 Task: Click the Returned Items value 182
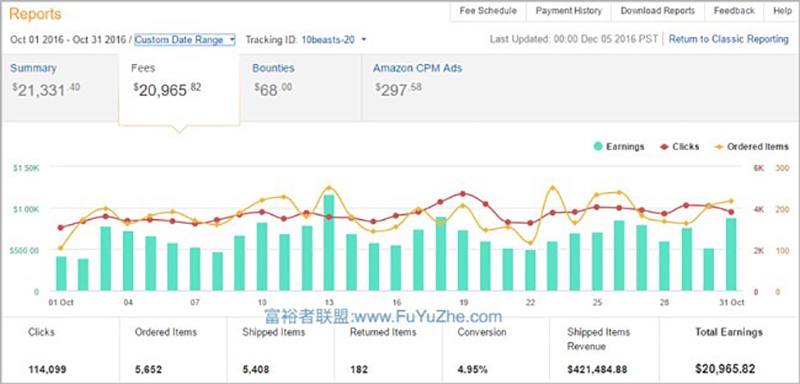(x=359, y=369)
